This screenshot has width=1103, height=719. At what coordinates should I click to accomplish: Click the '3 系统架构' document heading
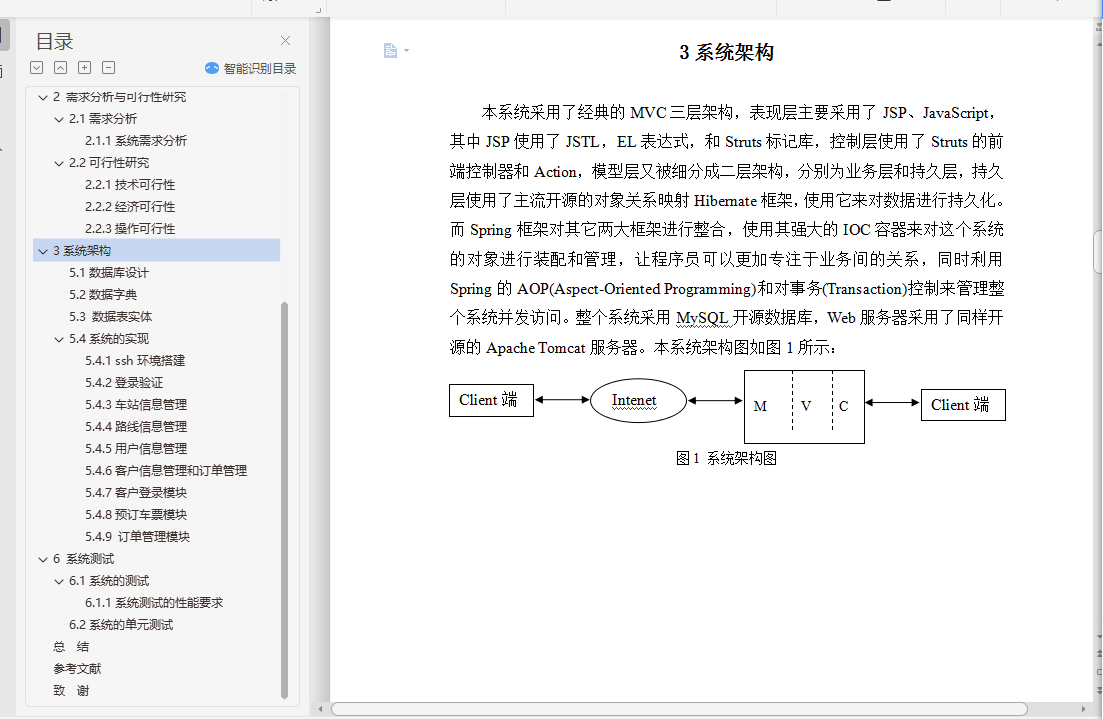pyautogui.click(x=727, y=53)
